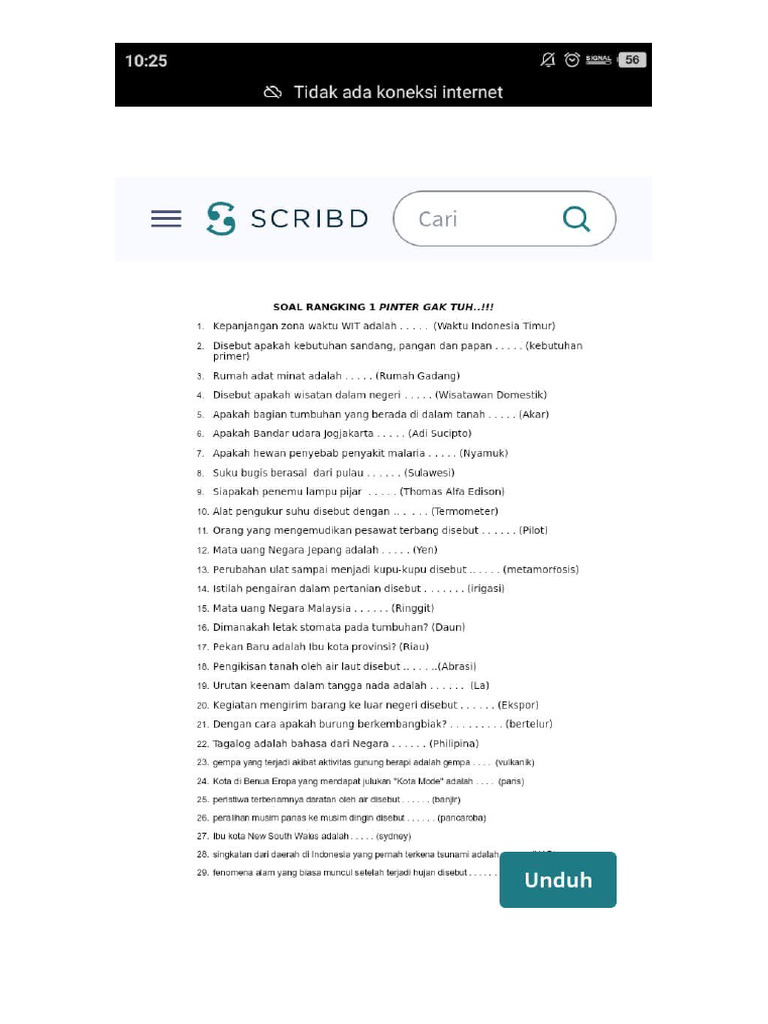Click question 17 about Pekan Baru
768x1024 pixels.
320,647
